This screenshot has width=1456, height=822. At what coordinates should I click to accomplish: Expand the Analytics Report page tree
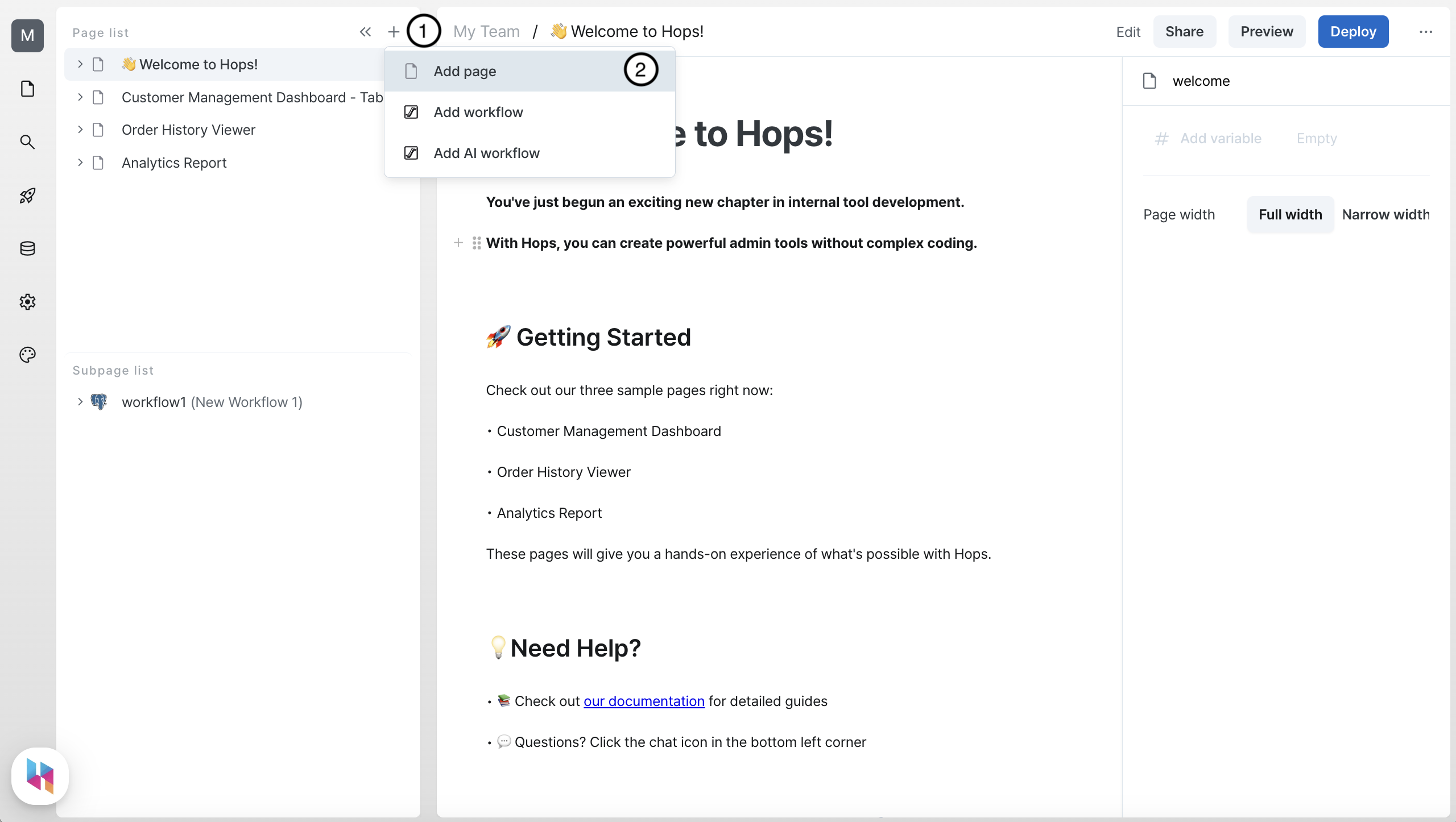(80, 163)
